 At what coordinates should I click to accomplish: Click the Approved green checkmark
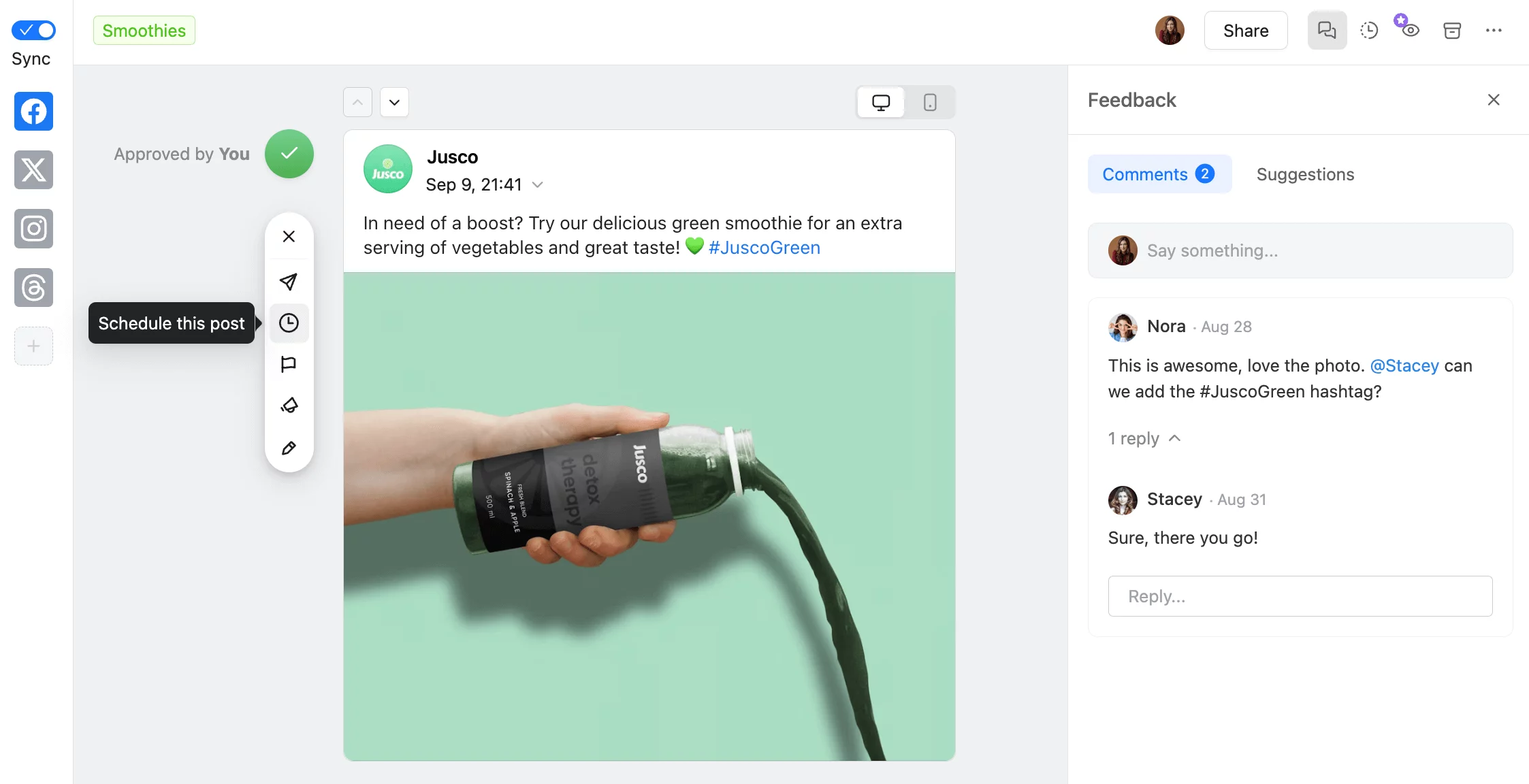click(x=291, y=154)
